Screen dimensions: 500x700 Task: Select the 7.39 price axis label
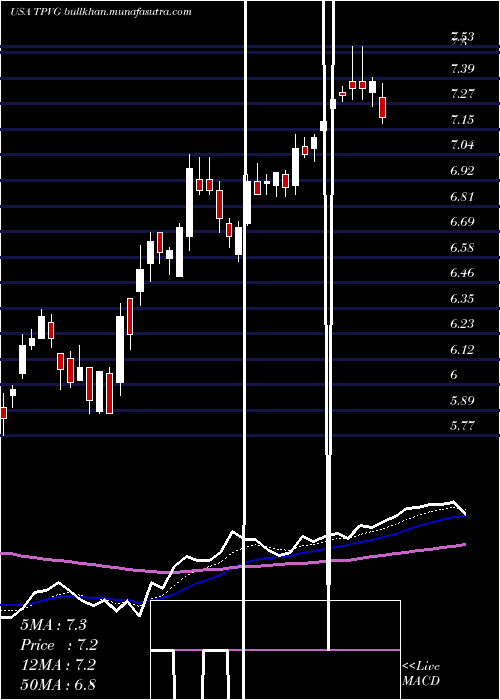[x=462, y=69]
